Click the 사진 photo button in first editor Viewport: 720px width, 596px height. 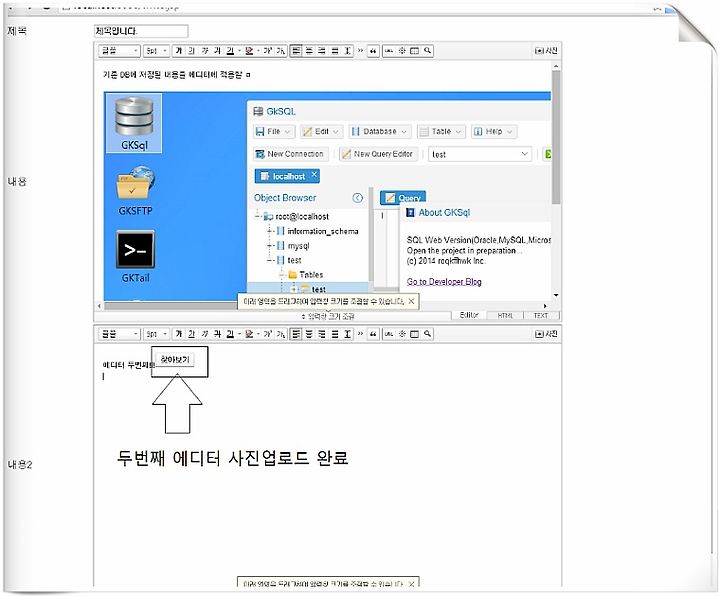pos(546,51)
